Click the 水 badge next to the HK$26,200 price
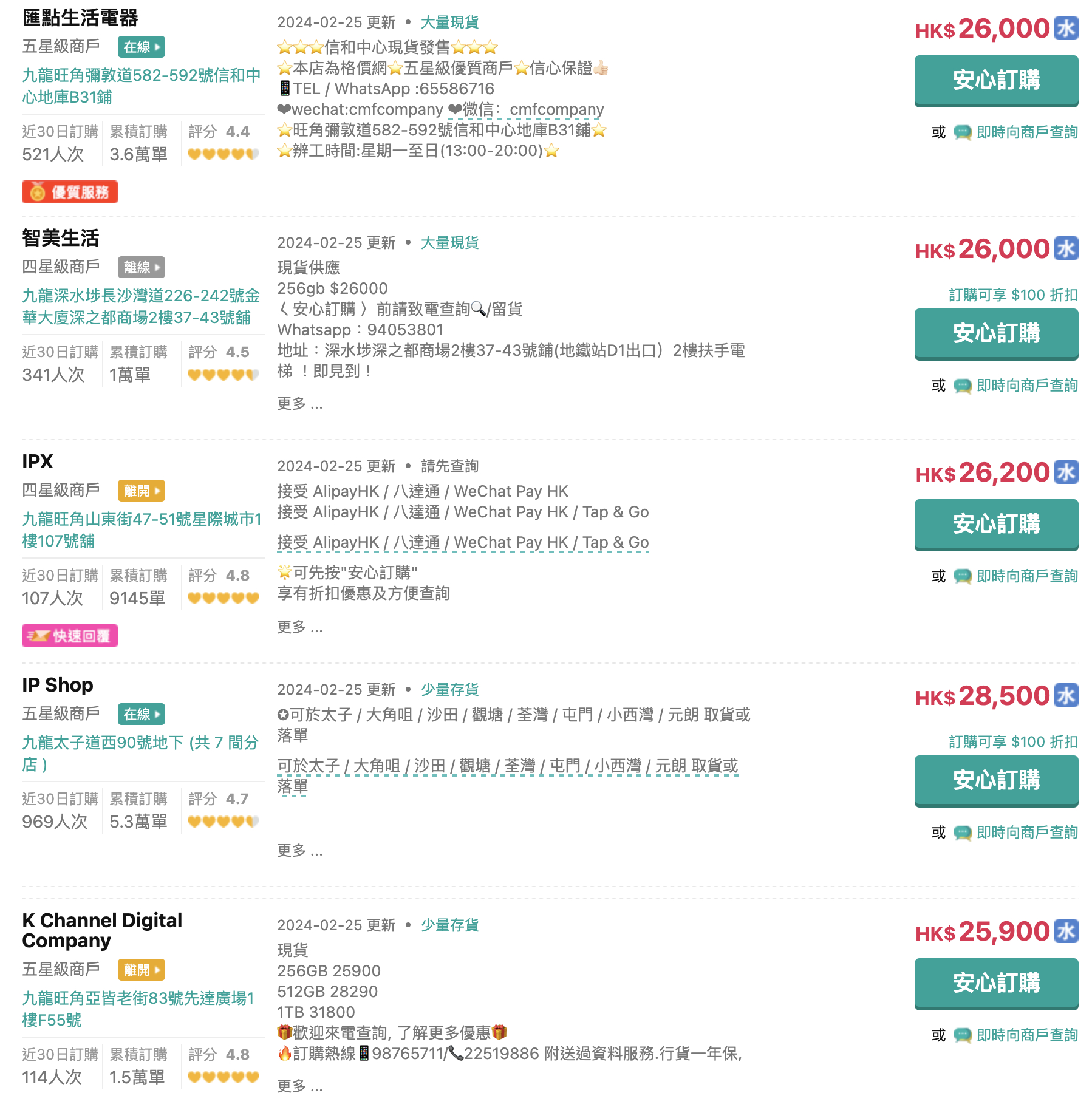This screenshot has height=1093, width=1092. pyautogui.click(x=1066, y=472)
